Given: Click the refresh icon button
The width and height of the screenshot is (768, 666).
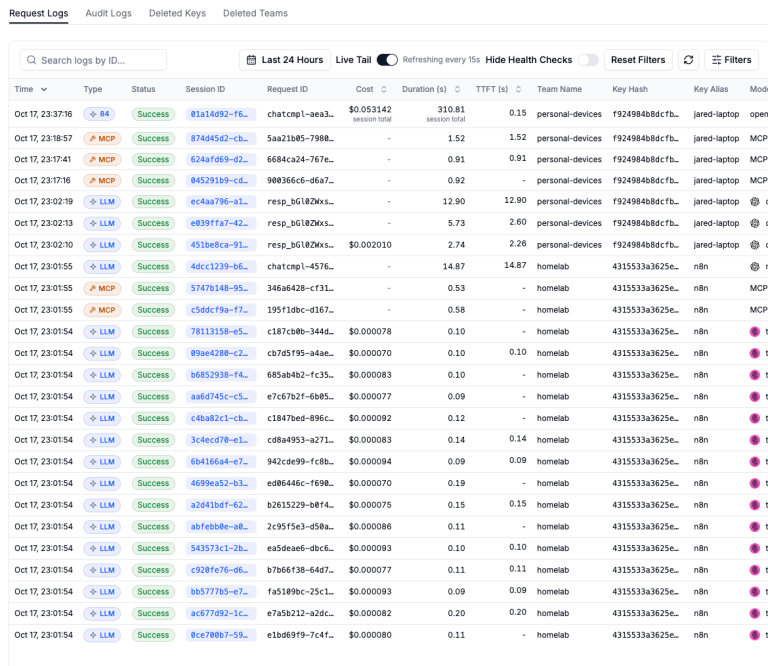Looking at the screenshot, I should (x=688, y=60).
